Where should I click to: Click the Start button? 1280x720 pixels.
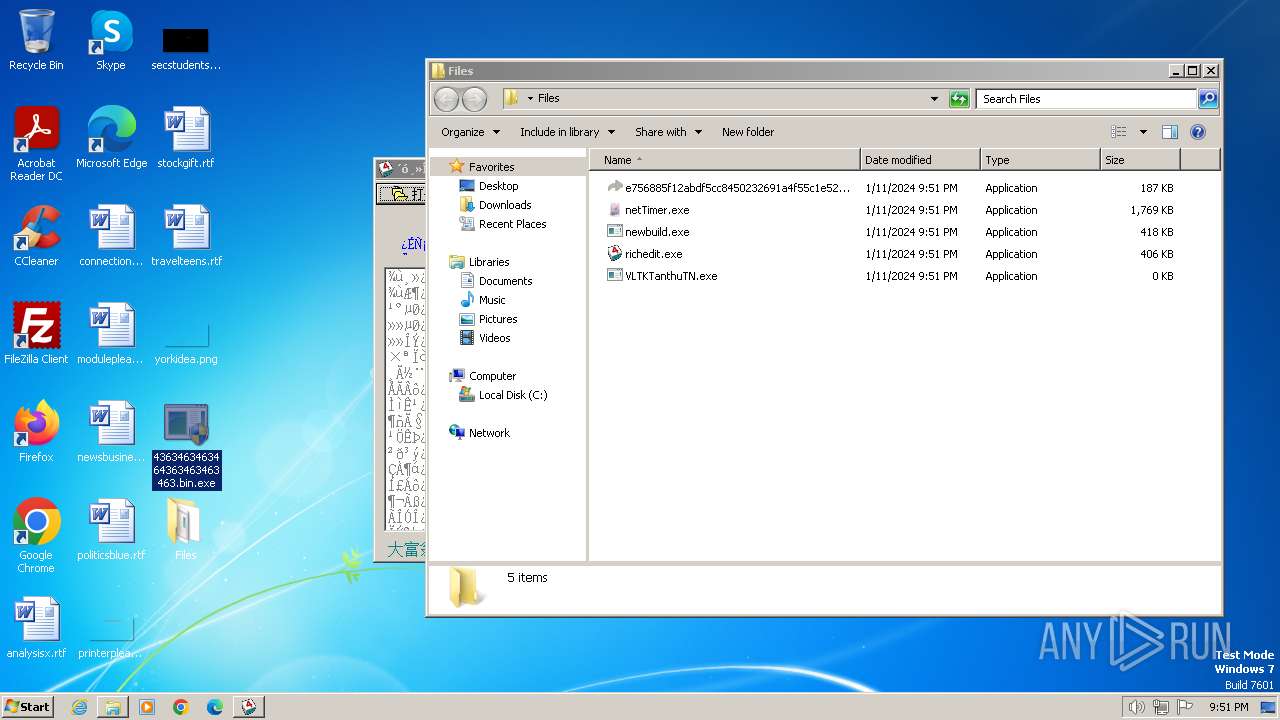coord(28,707)
